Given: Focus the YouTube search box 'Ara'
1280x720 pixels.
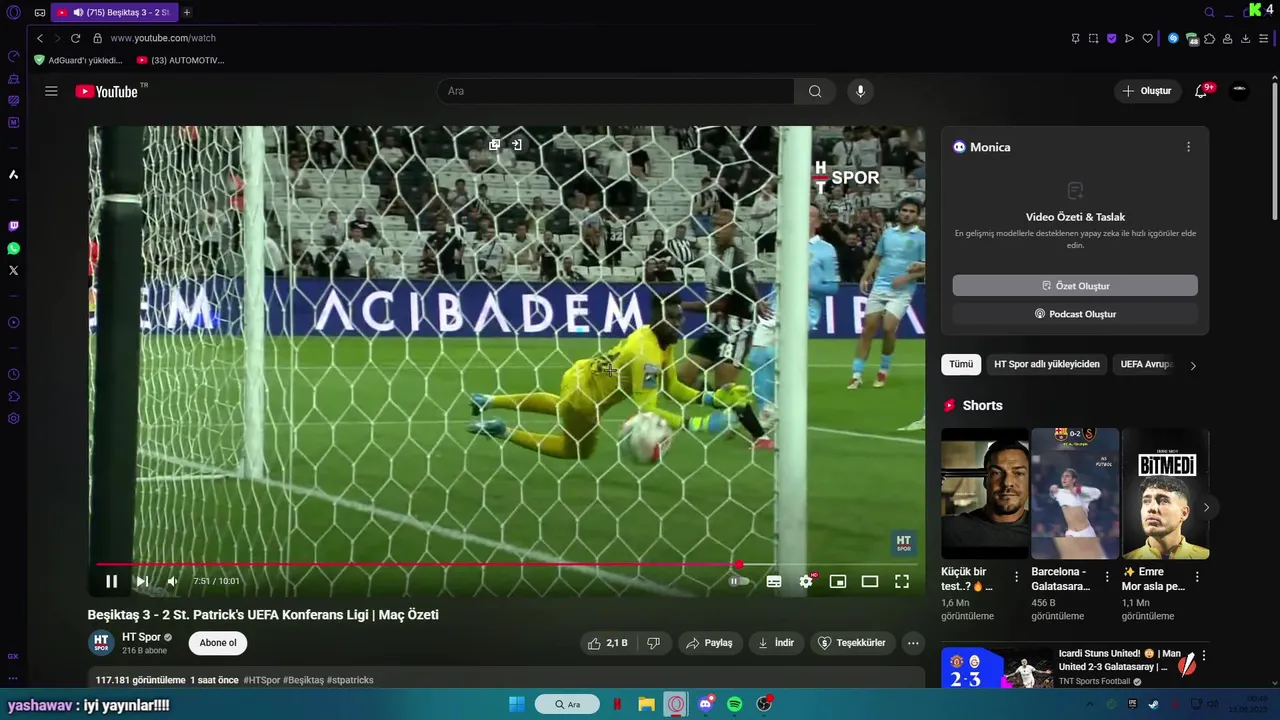Looking at the screenshot, I should [615, 91].
